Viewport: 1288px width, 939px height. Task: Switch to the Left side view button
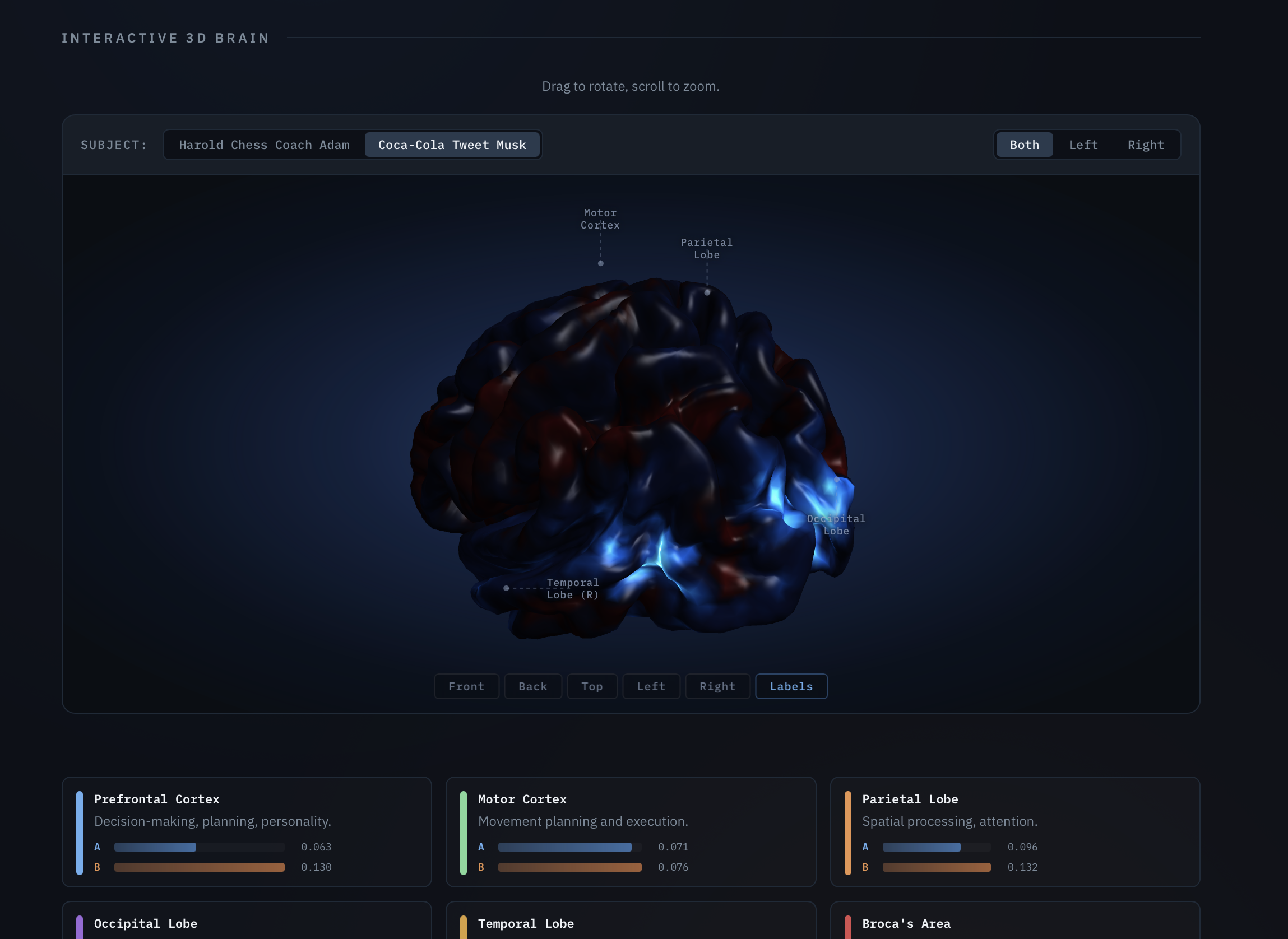point(651,687)
